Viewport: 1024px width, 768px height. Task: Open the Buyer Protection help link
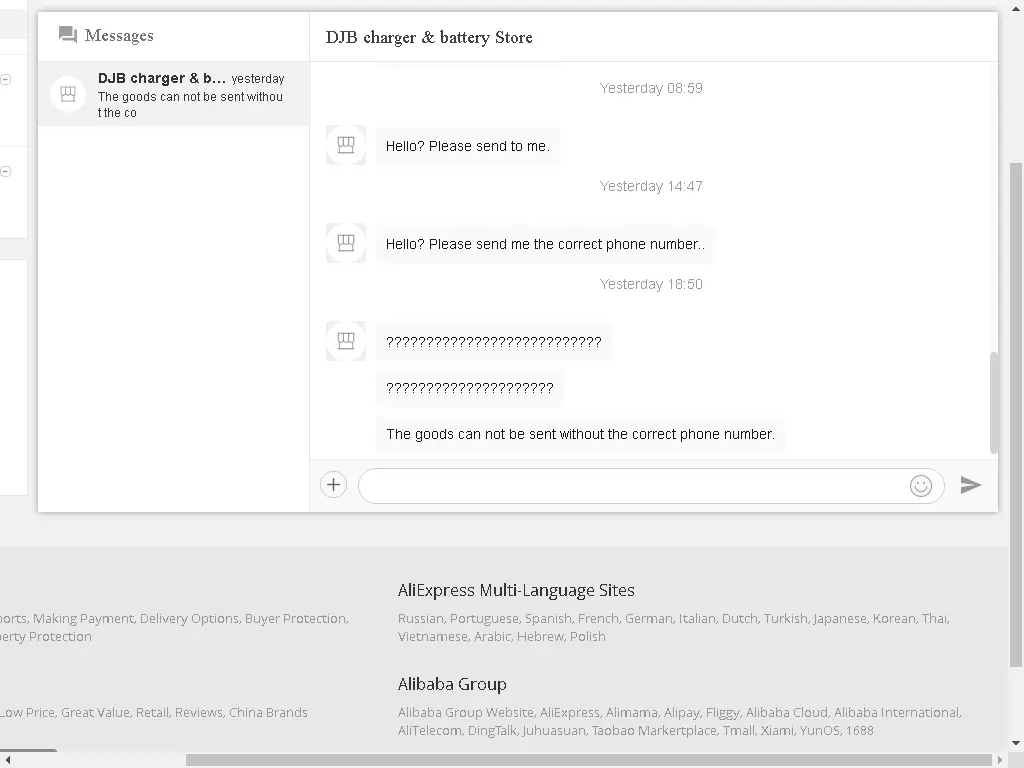[x=296, y=618]
